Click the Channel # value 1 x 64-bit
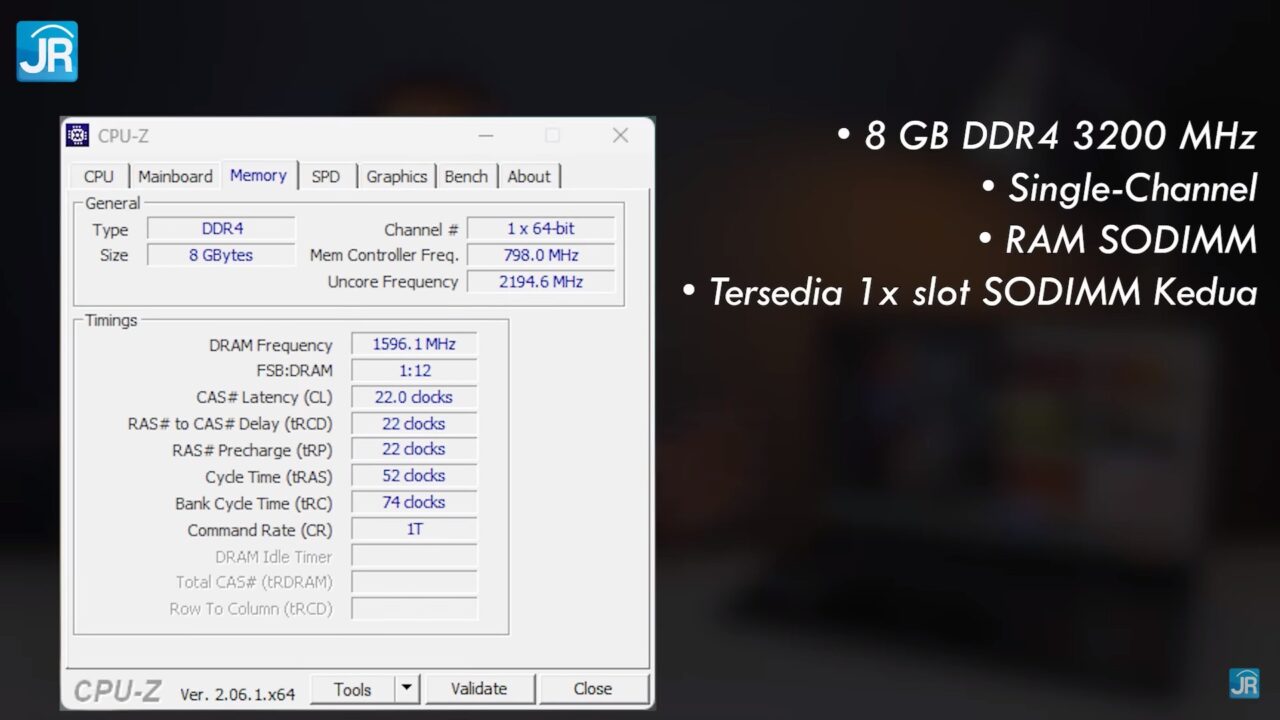The height and width of the screenshot is (720, 1280). 541,228
